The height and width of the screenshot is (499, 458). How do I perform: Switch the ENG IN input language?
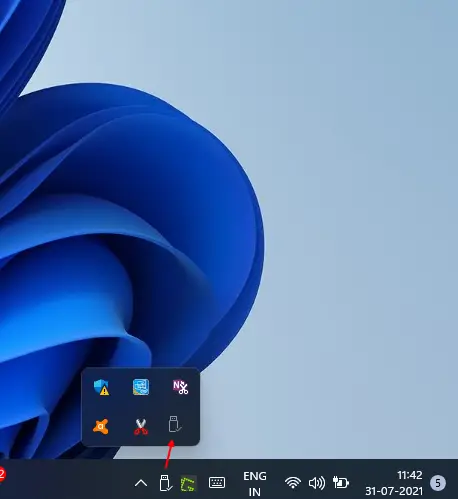click(x=255, y=484)
